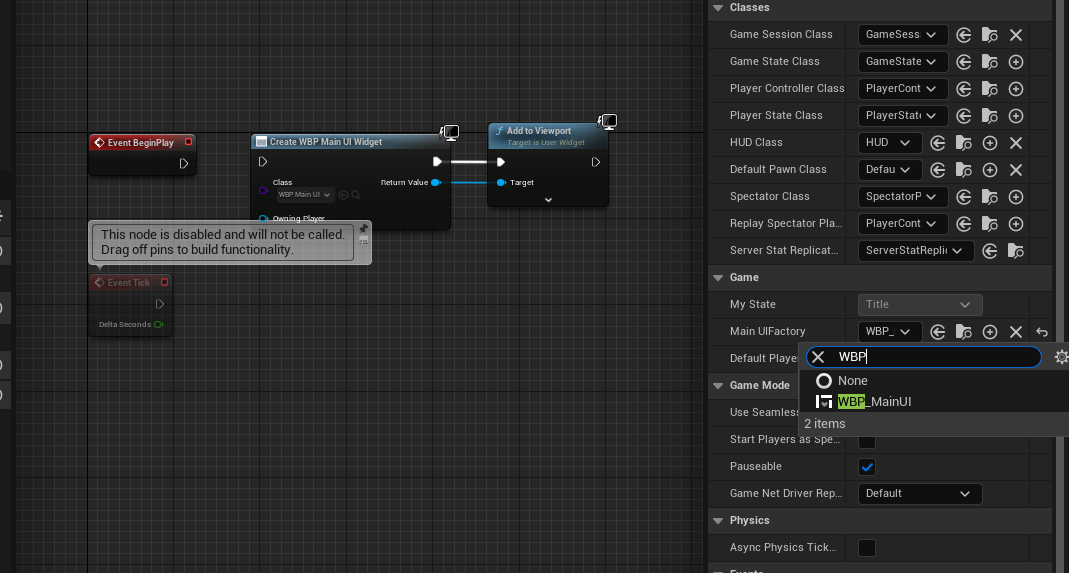Collapse the Physics section

point(718,520)
